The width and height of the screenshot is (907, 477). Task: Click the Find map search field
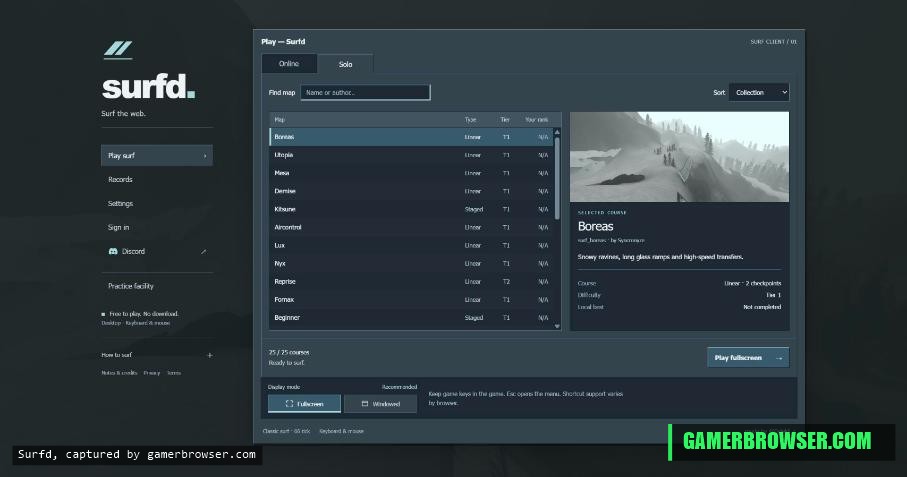coord(366,93)
